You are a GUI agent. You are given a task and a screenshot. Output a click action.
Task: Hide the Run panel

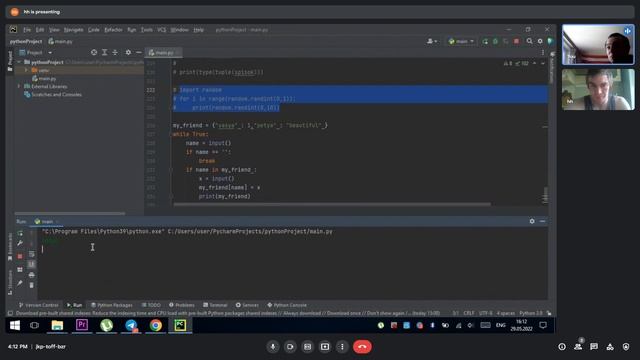coord(542,221)
